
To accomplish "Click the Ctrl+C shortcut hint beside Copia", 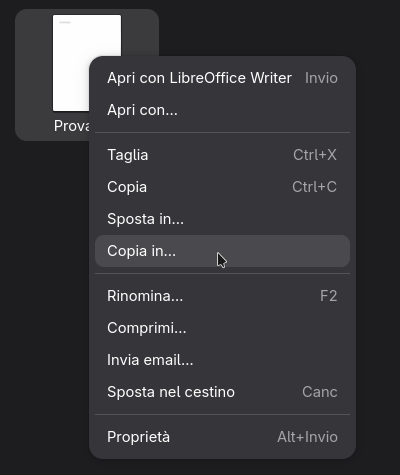I will (315, 187).
